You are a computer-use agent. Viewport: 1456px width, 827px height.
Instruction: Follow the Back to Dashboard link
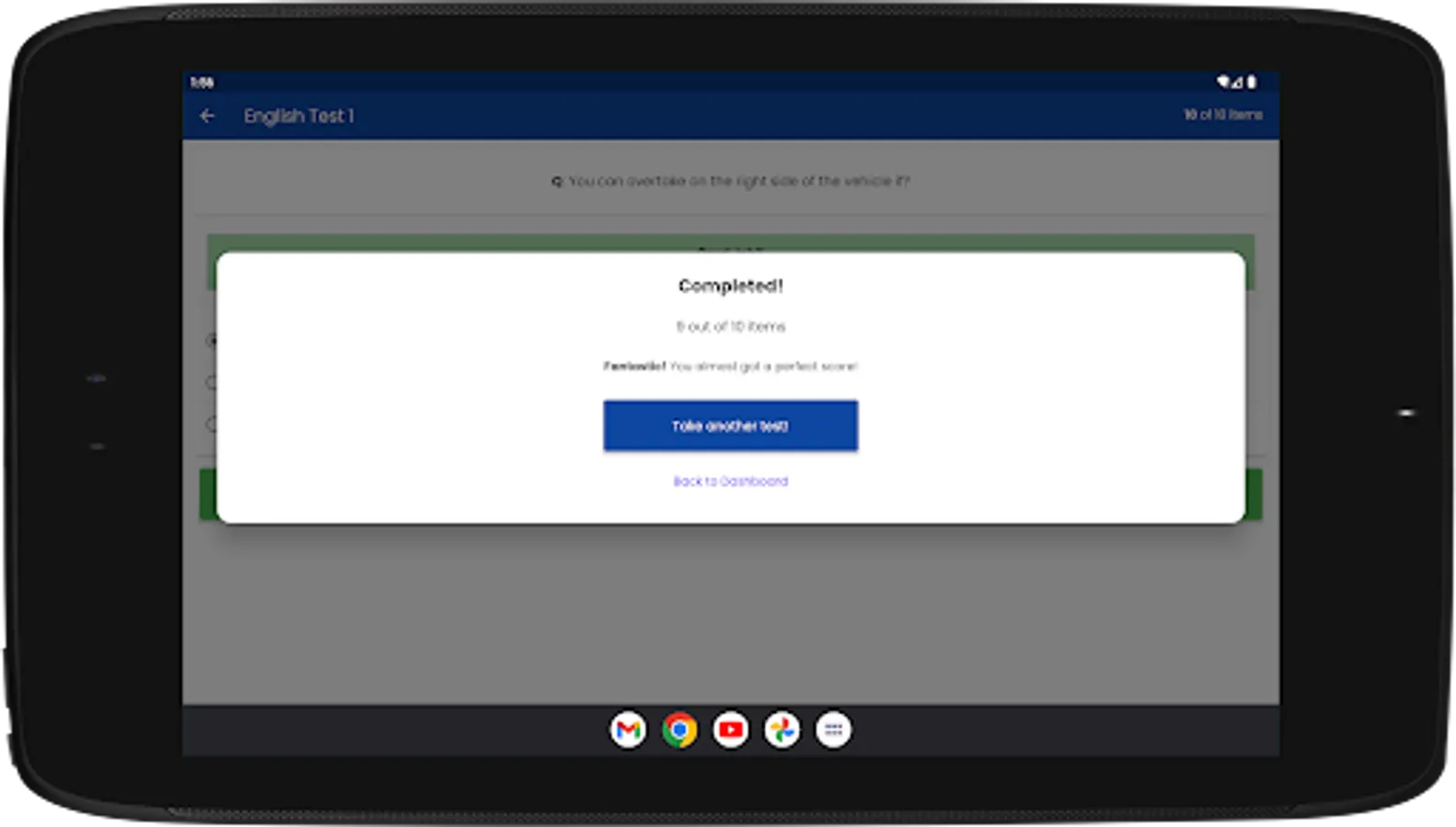pos(731,481)
